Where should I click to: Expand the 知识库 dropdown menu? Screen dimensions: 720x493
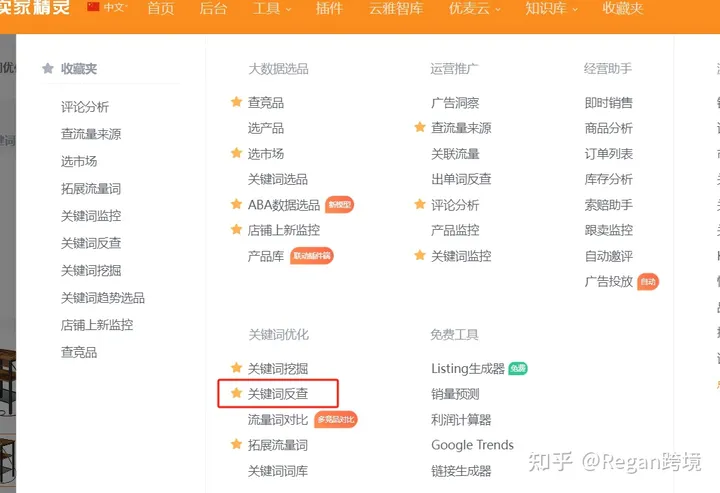[551, 8]
